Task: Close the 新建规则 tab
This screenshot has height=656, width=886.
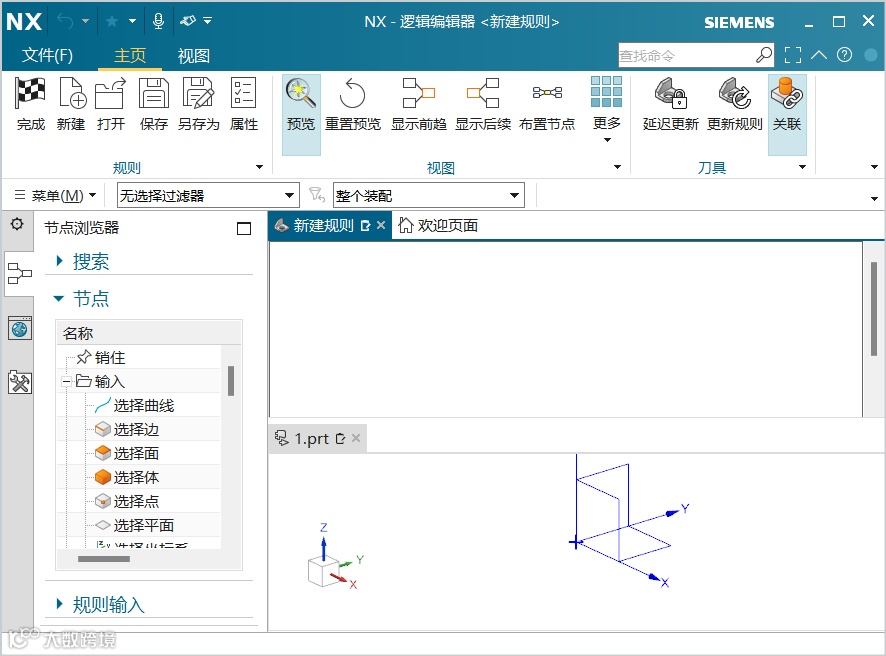Action: click(381, 225)
